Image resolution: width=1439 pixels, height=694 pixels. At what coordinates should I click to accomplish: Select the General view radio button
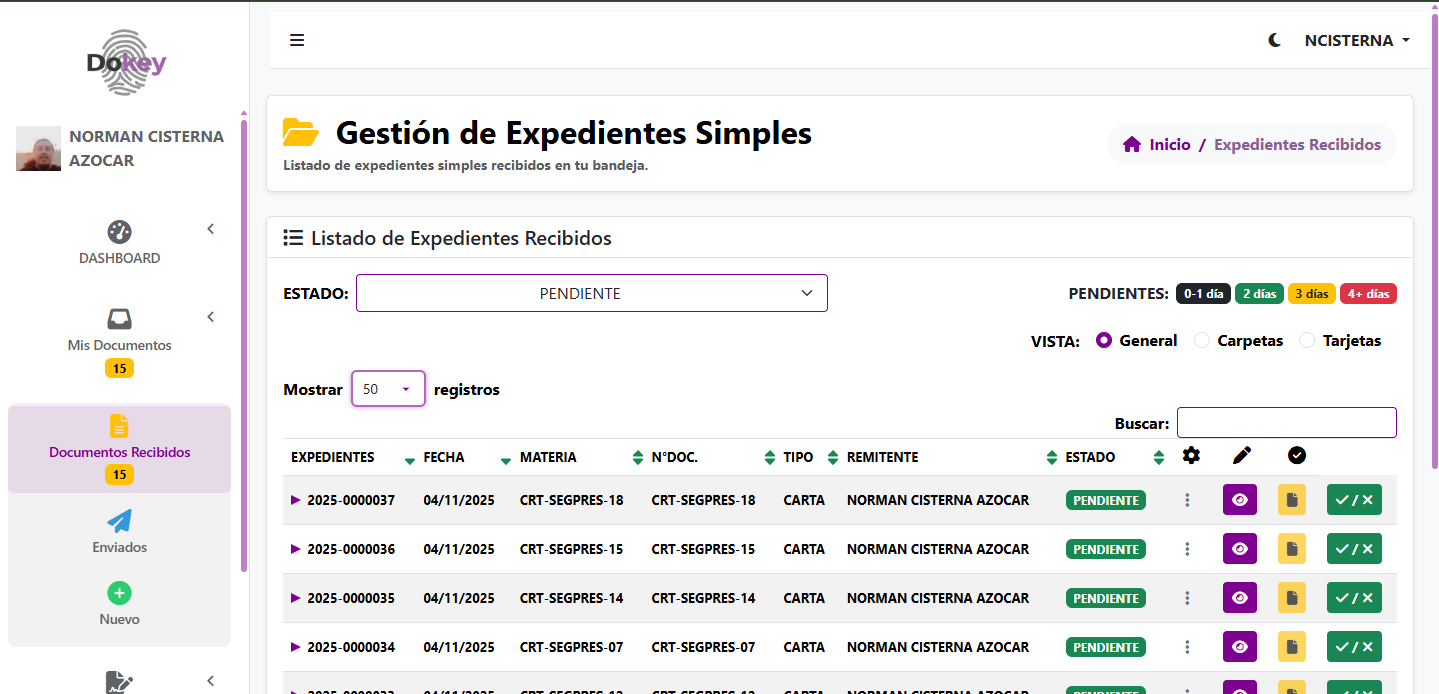click(x=1104, y=341)
